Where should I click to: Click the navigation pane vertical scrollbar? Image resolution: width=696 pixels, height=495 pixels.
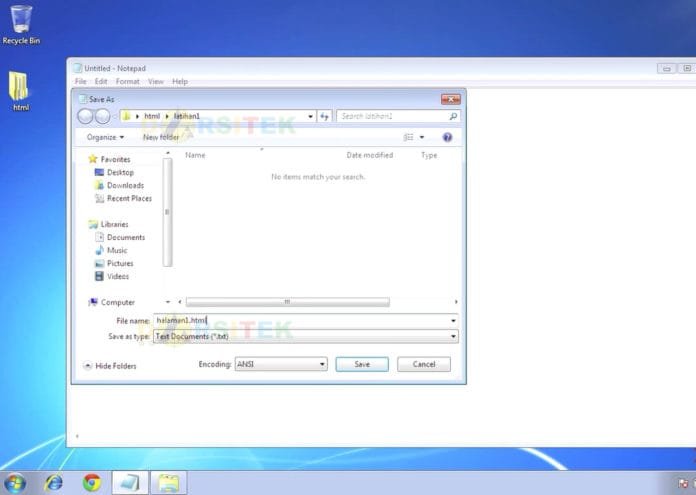(167, 212)
